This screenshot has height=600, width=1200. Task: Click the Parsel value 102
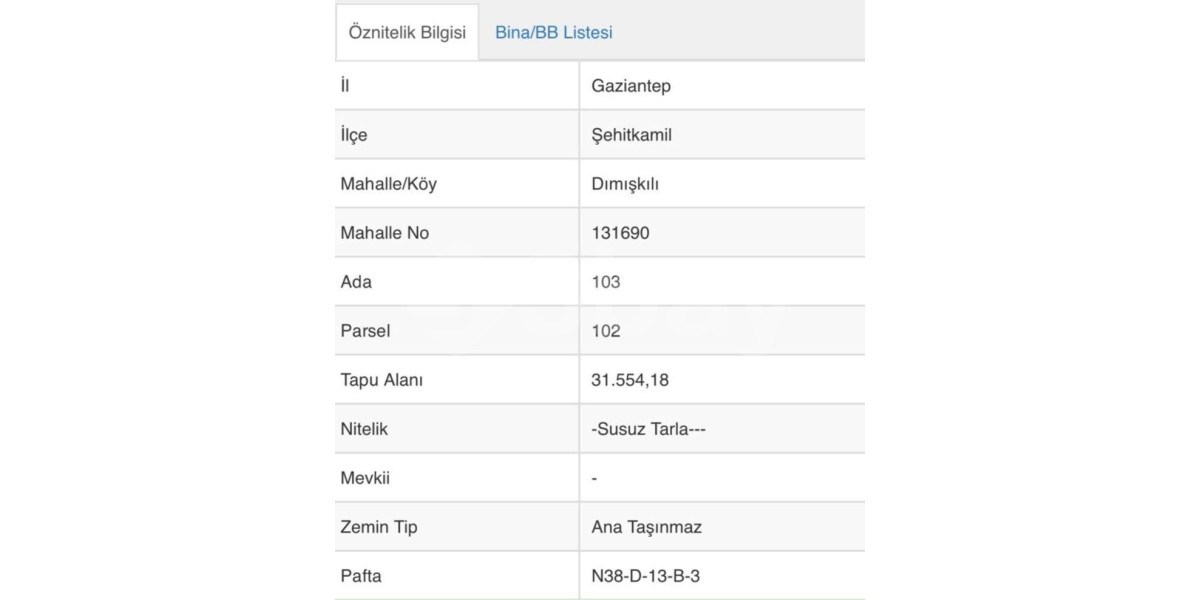(x=606, y=331)
